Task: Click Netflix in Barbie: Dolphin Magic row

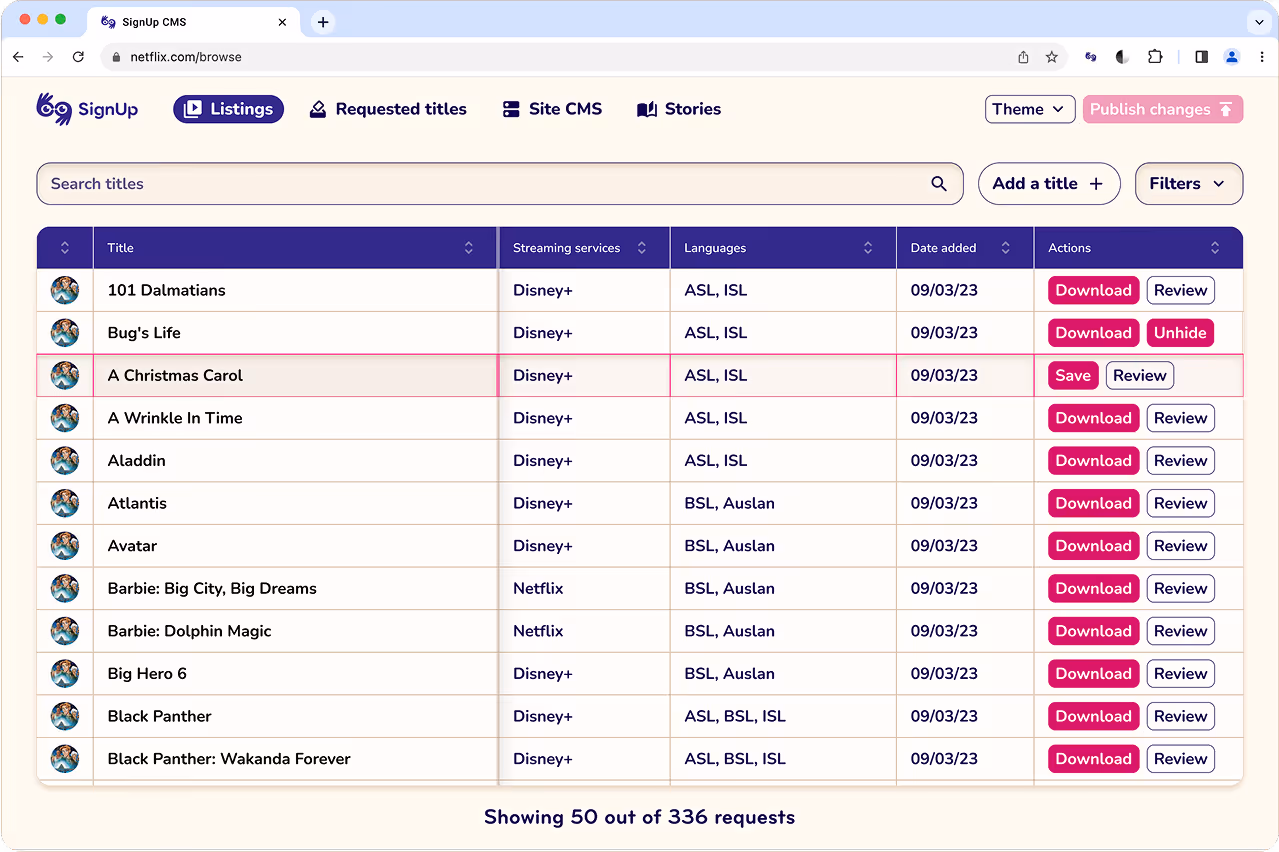Action: (538, 631)
